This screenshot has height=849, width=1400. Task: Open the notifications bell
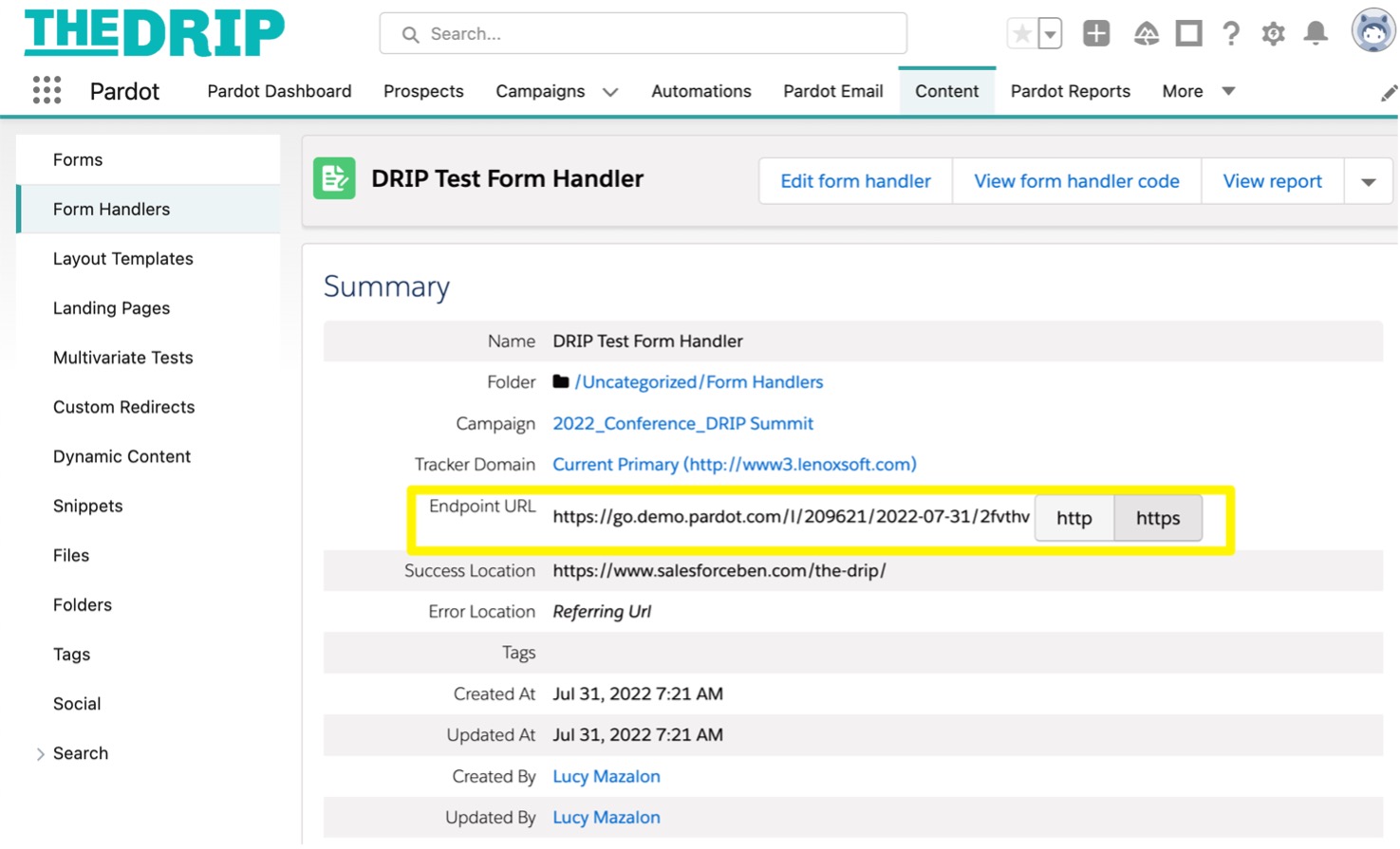click(x=1316, y=34)
